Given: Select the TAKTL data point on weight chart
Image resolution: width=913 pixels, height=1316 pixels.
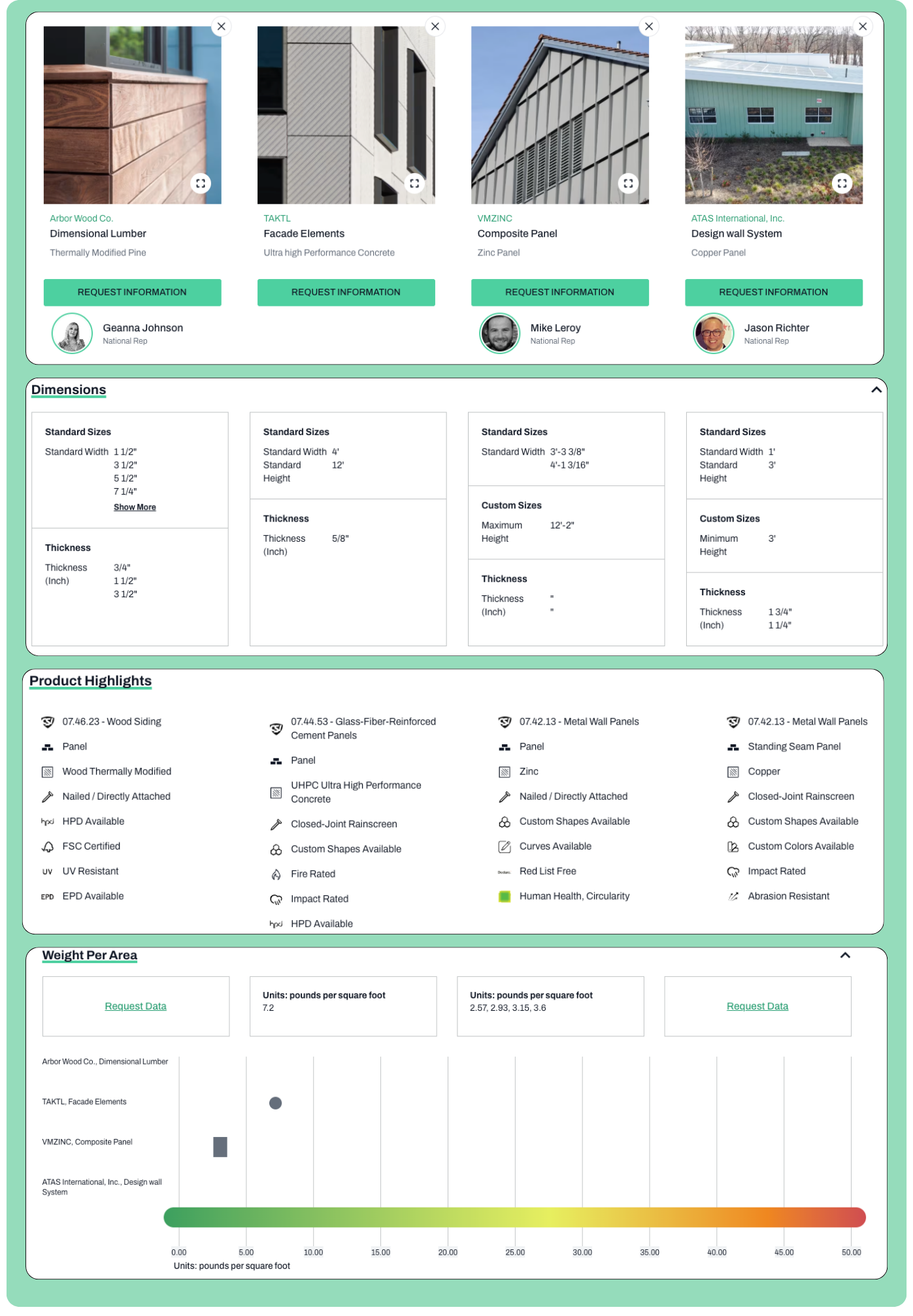Looking at the screenshot, I should point(275,1104).
